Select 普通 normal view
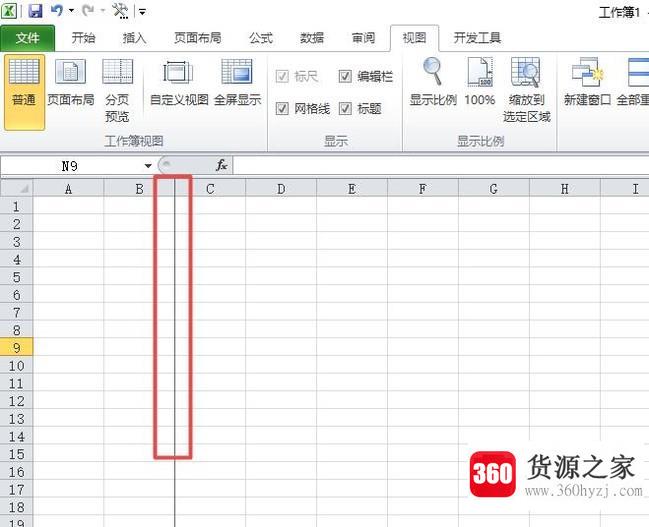 (x=24, y=92)
